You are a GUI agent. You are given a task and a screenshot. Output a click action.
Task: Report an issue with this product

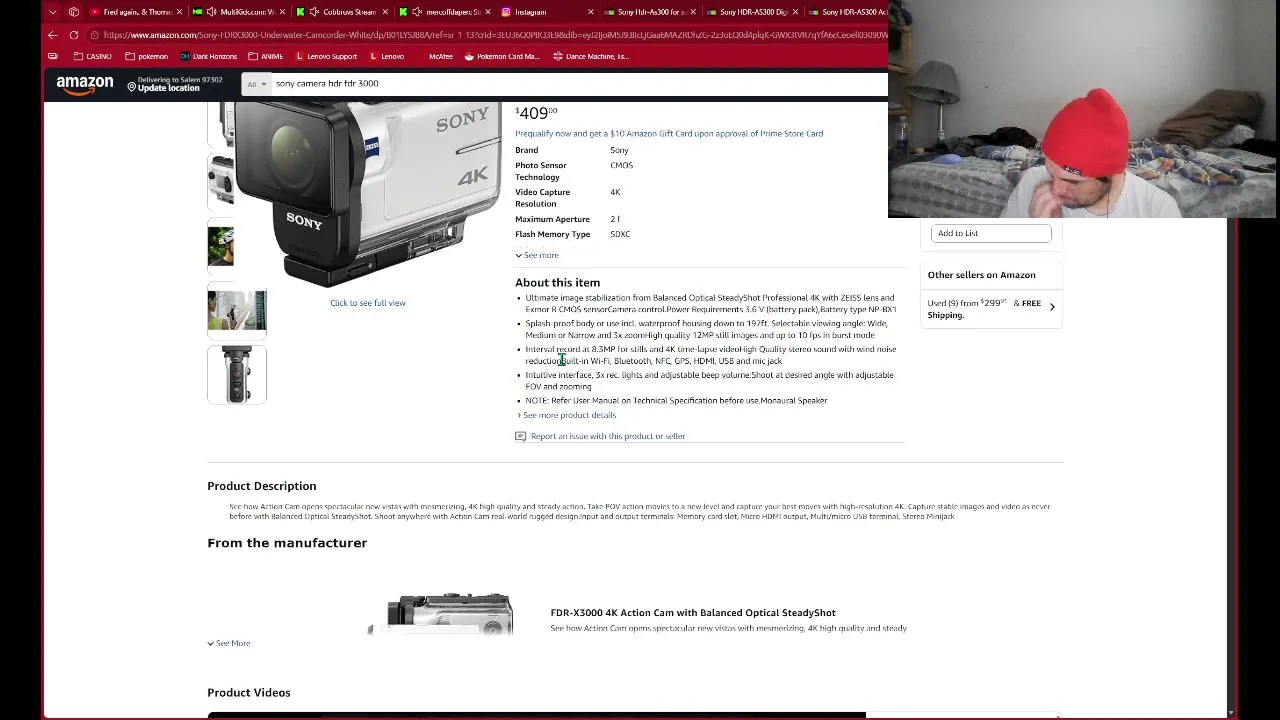tap(608, 436)
